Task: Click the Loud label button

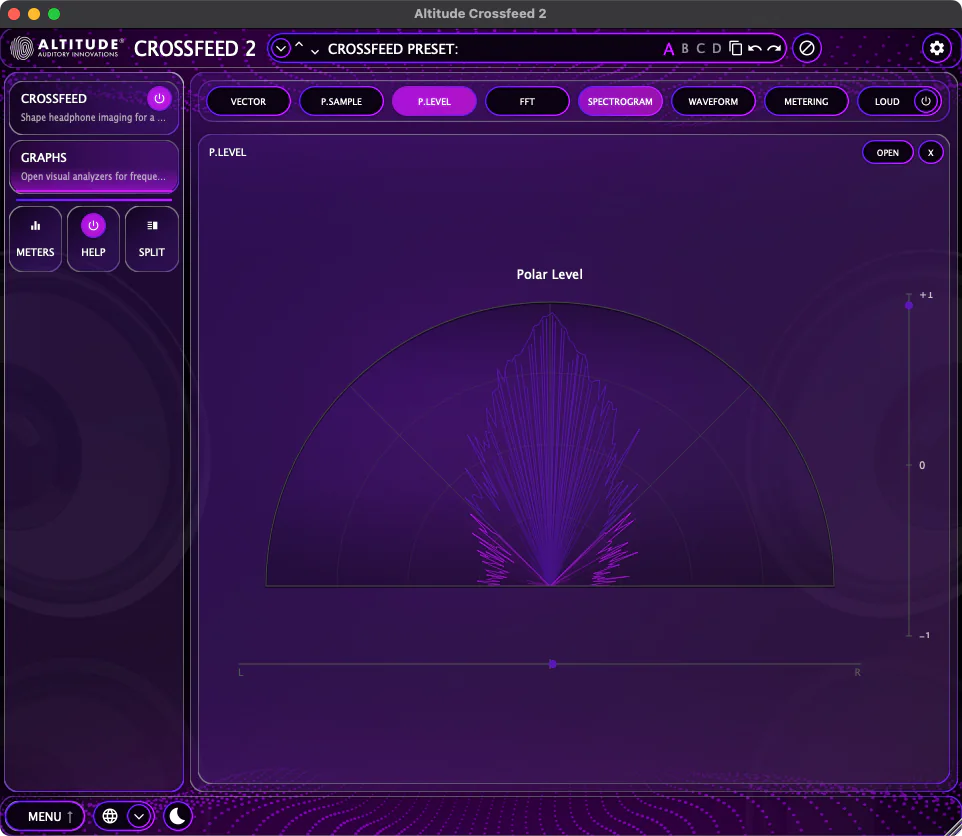Action: click(887, 102)
